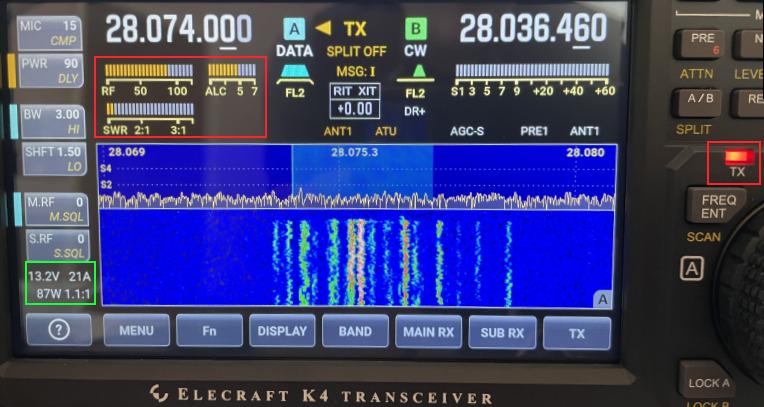This screenshot has width=764, height=407.
Task: Toggle the red TX indicator button
Action: point(736,162)
